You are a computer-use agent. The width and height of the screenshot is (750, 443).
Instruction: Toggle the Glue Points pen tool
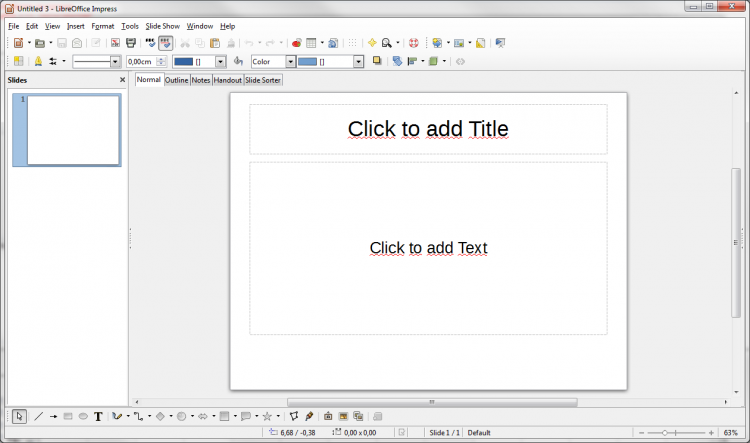click(x=309, y=417)
